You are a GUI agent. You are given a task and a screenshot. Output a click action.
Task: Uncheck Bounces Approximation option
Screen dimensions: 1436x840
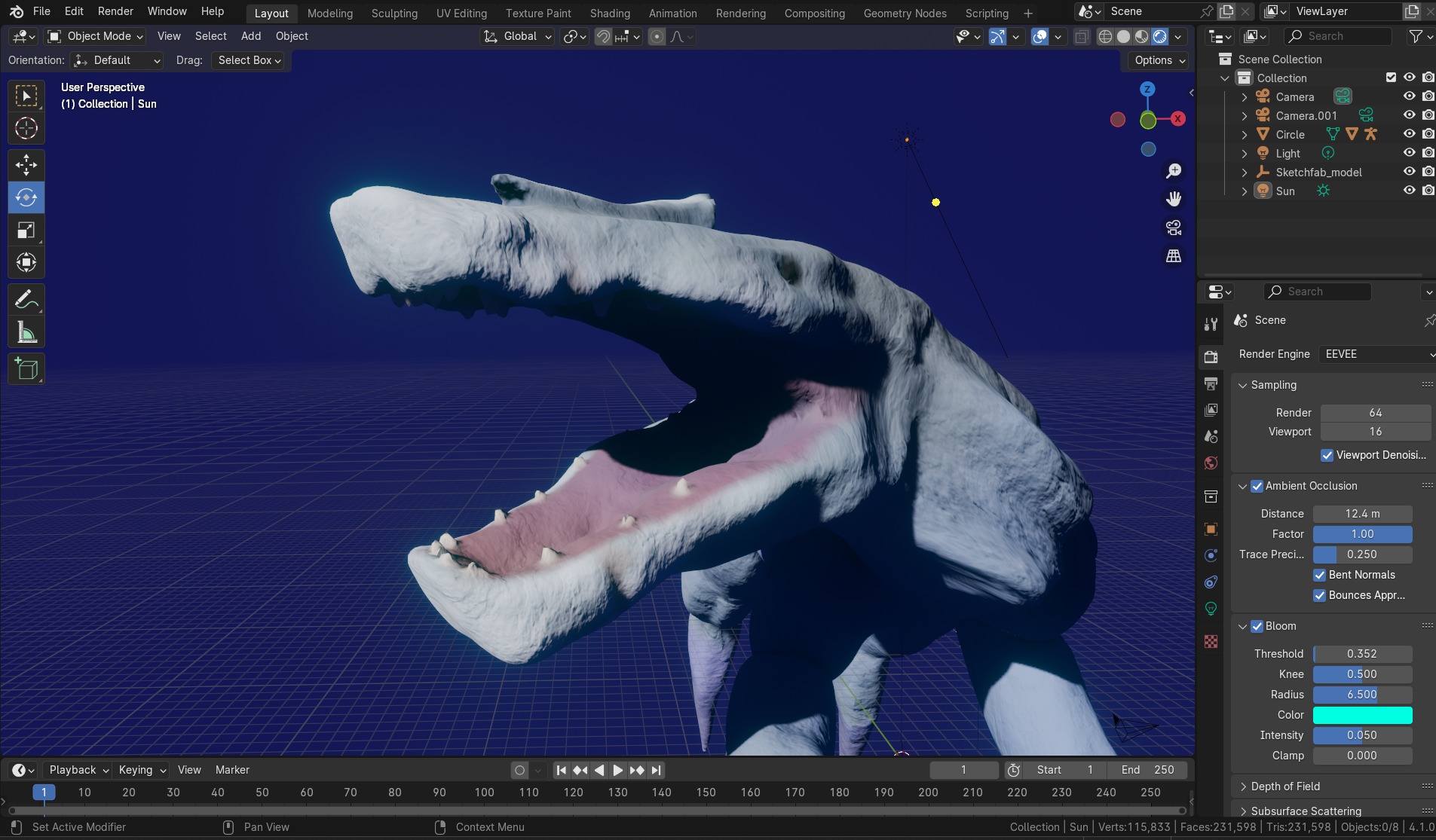(x=1319, y=595)
